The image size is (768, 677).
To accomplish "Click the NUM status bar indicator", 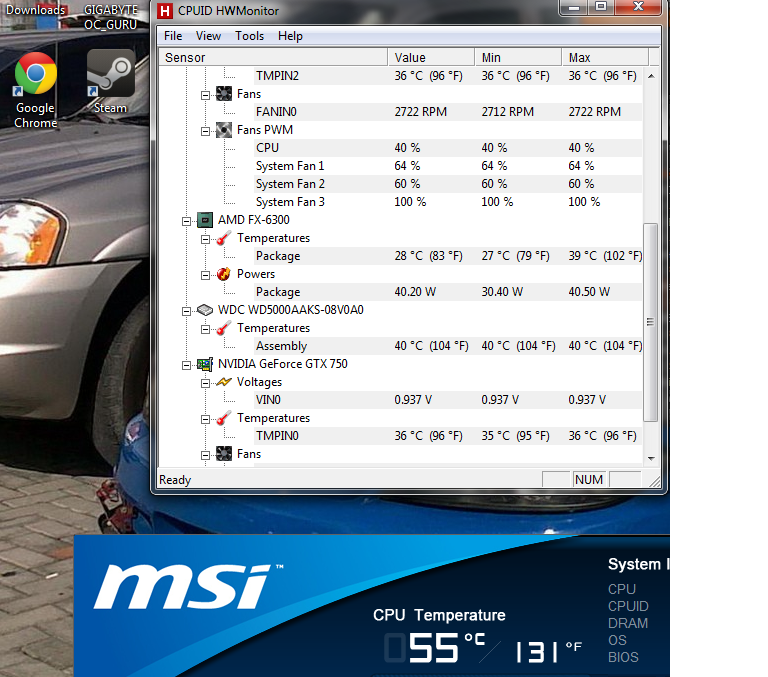I will [x=589, y=480].
